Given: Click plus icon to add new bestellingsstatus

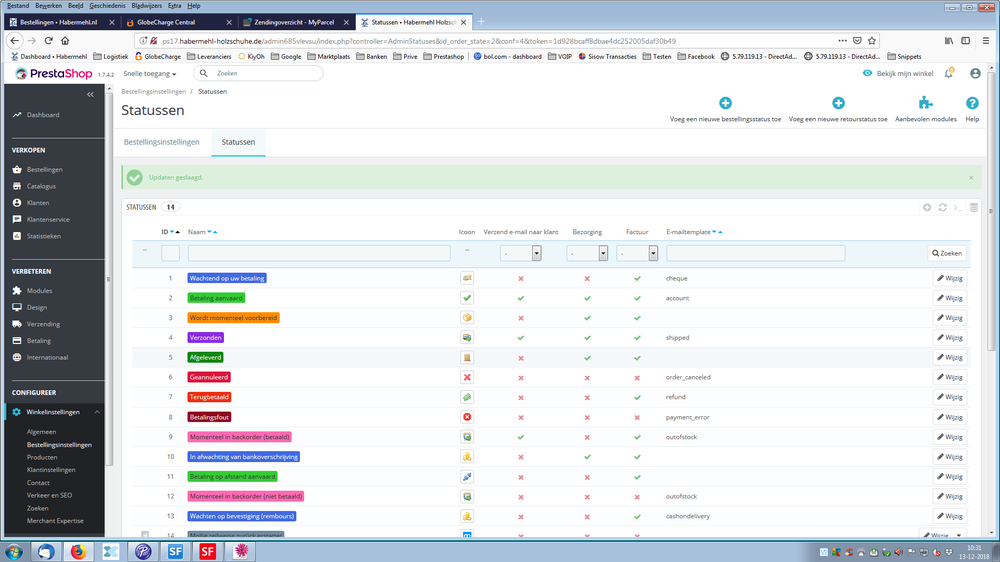Looking at the screenshot, I should (x=725, y=103).
